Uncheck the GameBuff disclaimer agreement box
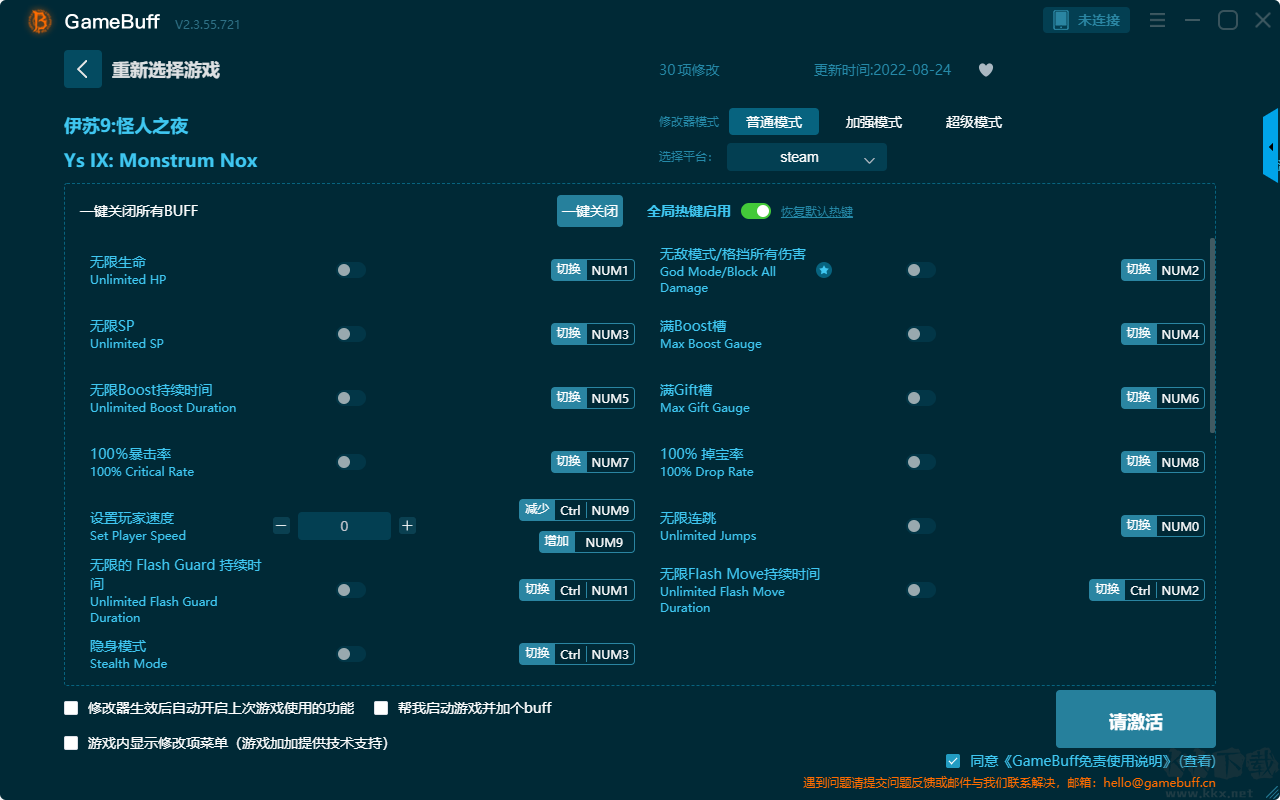This screenshot has height=800, width=1280. [x=953, y=761]
